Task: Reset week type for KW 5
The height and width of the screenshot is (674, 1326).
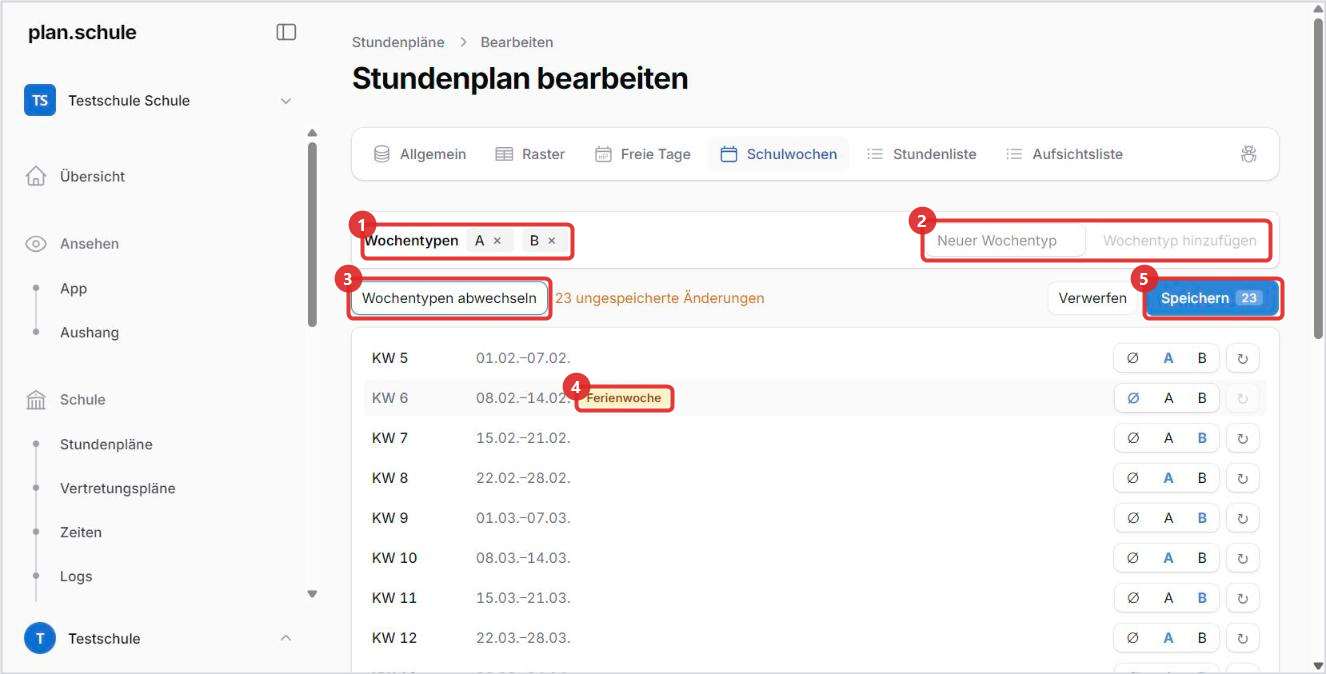Action: (1243, 358)
